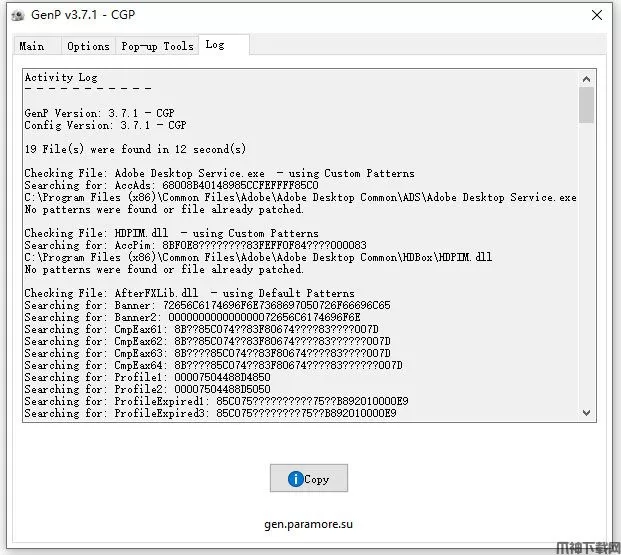Click the 'GenP Version: 3.7.1 - CGP' line
Screen dimensions: 621x555
pyautogui.click(x=99, y=113)
